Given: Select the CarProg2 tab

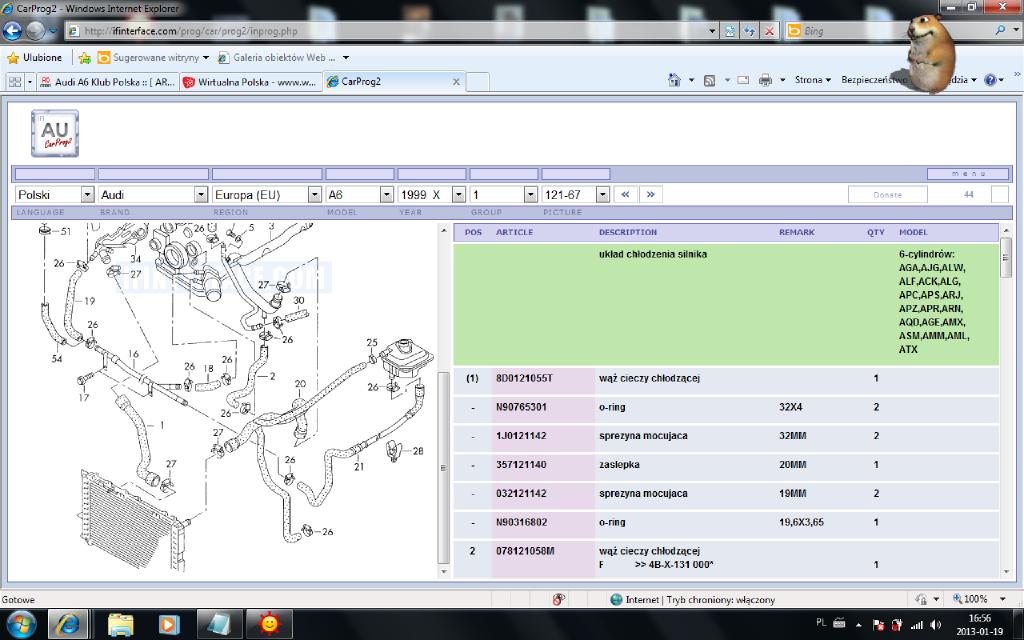Looking at the screenshot, I should (392, 82).
